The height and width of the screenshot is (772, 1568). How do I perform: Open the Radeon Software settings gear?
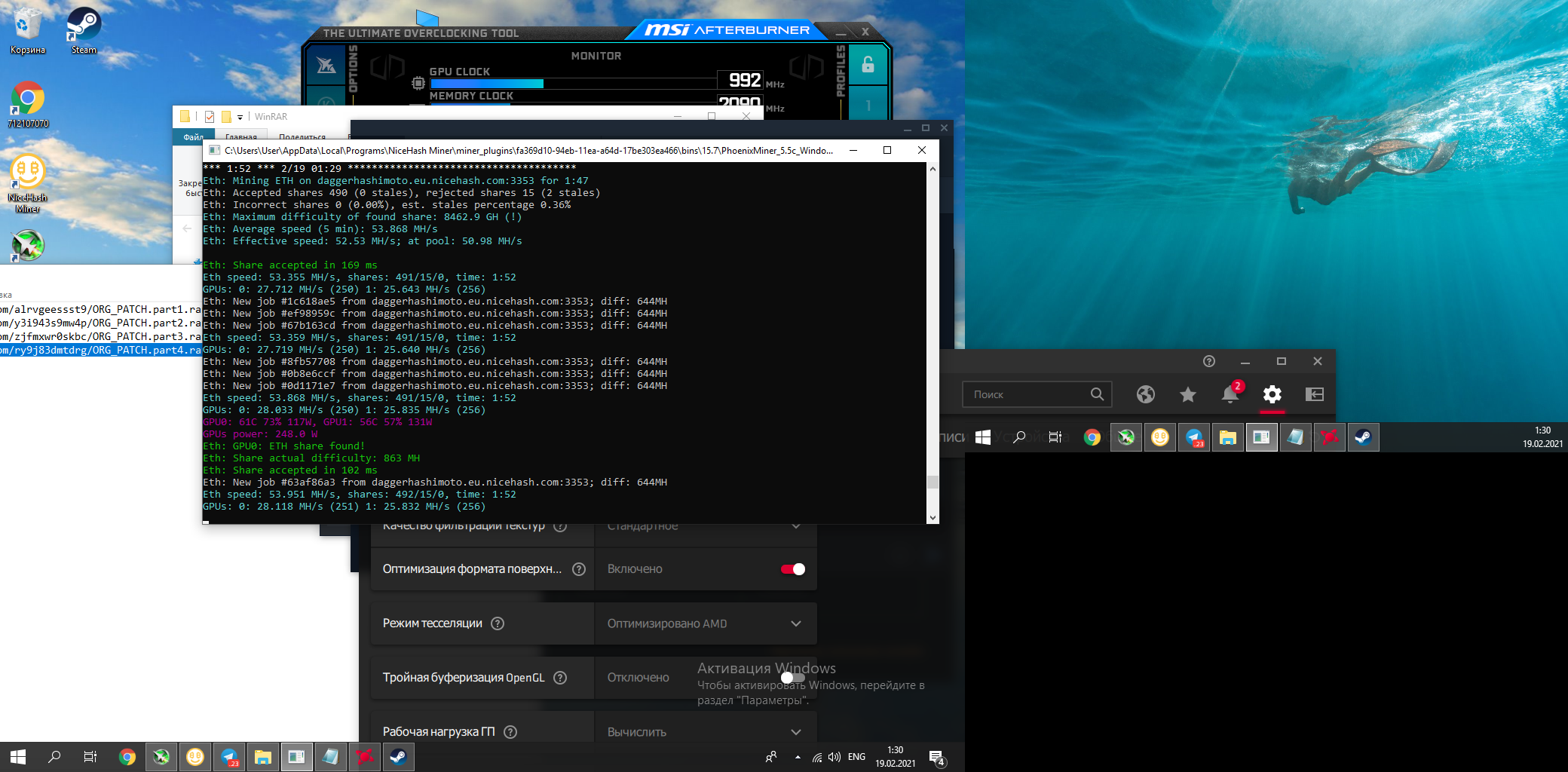click(x=1272, y=394)
